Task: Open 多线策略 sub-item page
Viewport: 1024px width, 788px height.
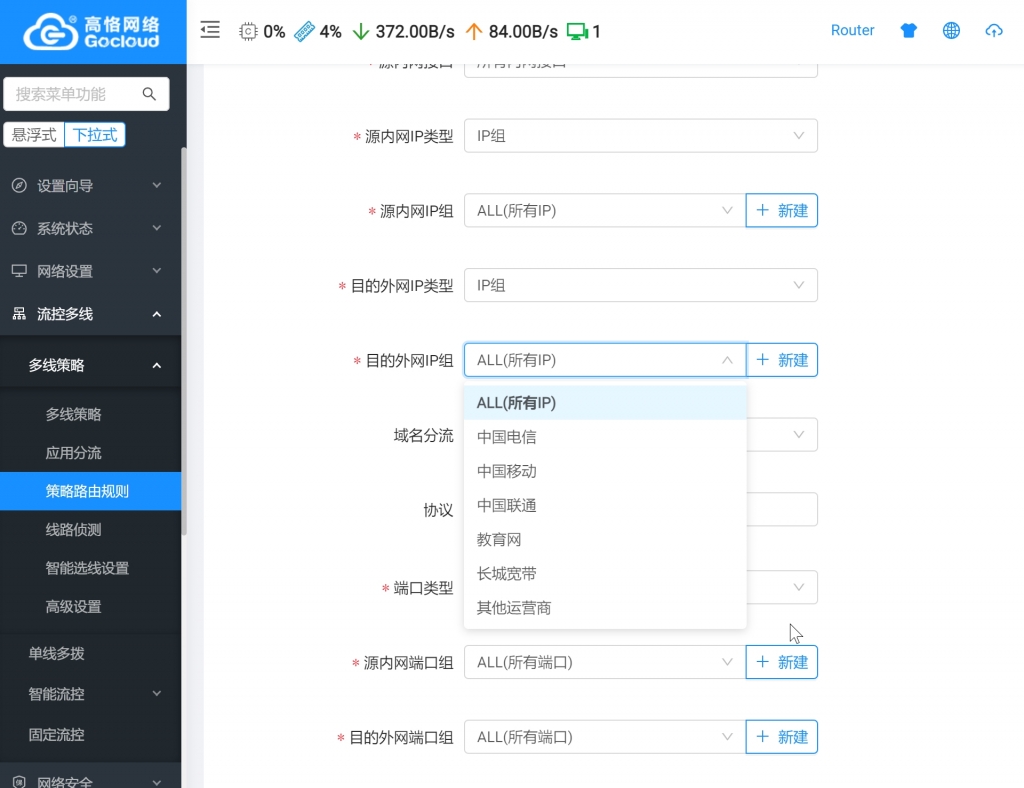Action: [x=90, y=414]
